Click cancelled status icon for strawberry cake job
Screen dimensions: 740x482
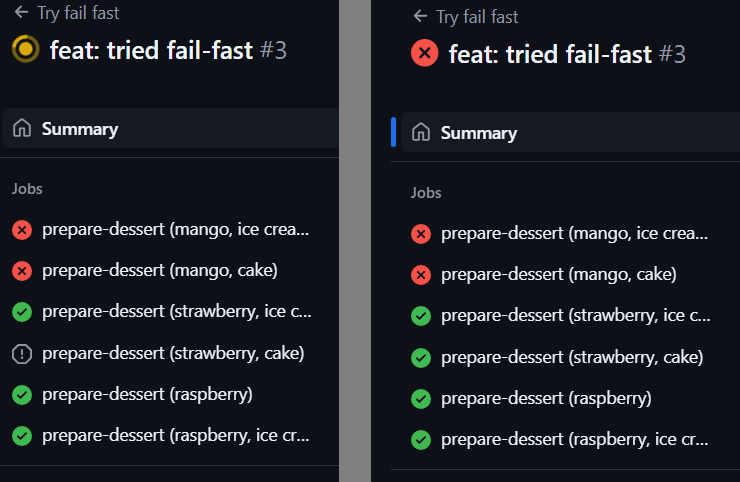pyautogui.click(x=22, y=353)
